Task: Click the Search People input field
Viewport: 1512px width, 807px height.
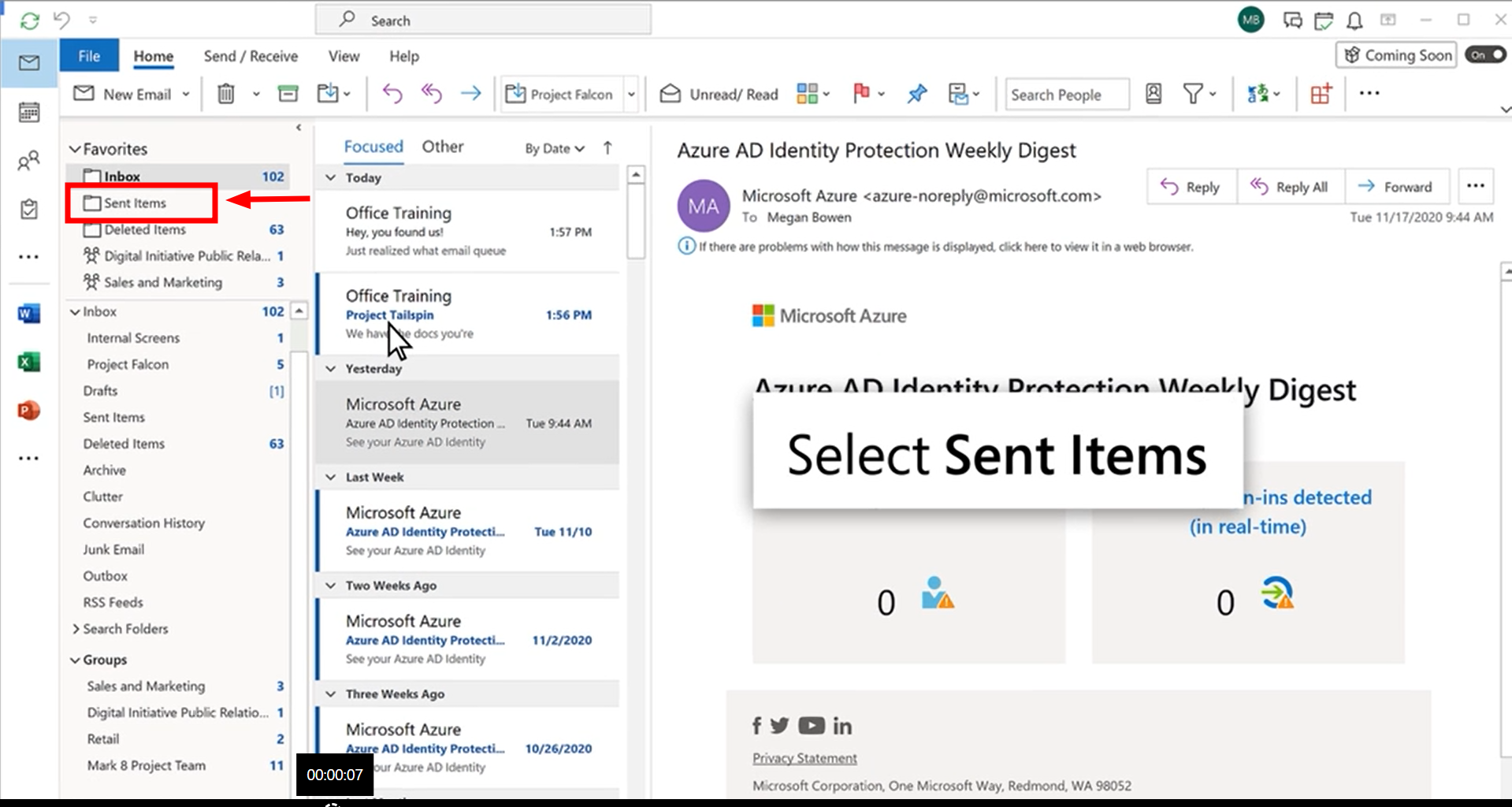Action: tap(1067, 95)
